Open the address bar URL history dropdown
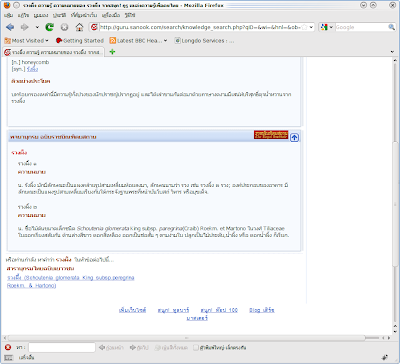Image resolution: width=400 pixels, height=364 pixels. pyautogui.click(x=311, y=27)
